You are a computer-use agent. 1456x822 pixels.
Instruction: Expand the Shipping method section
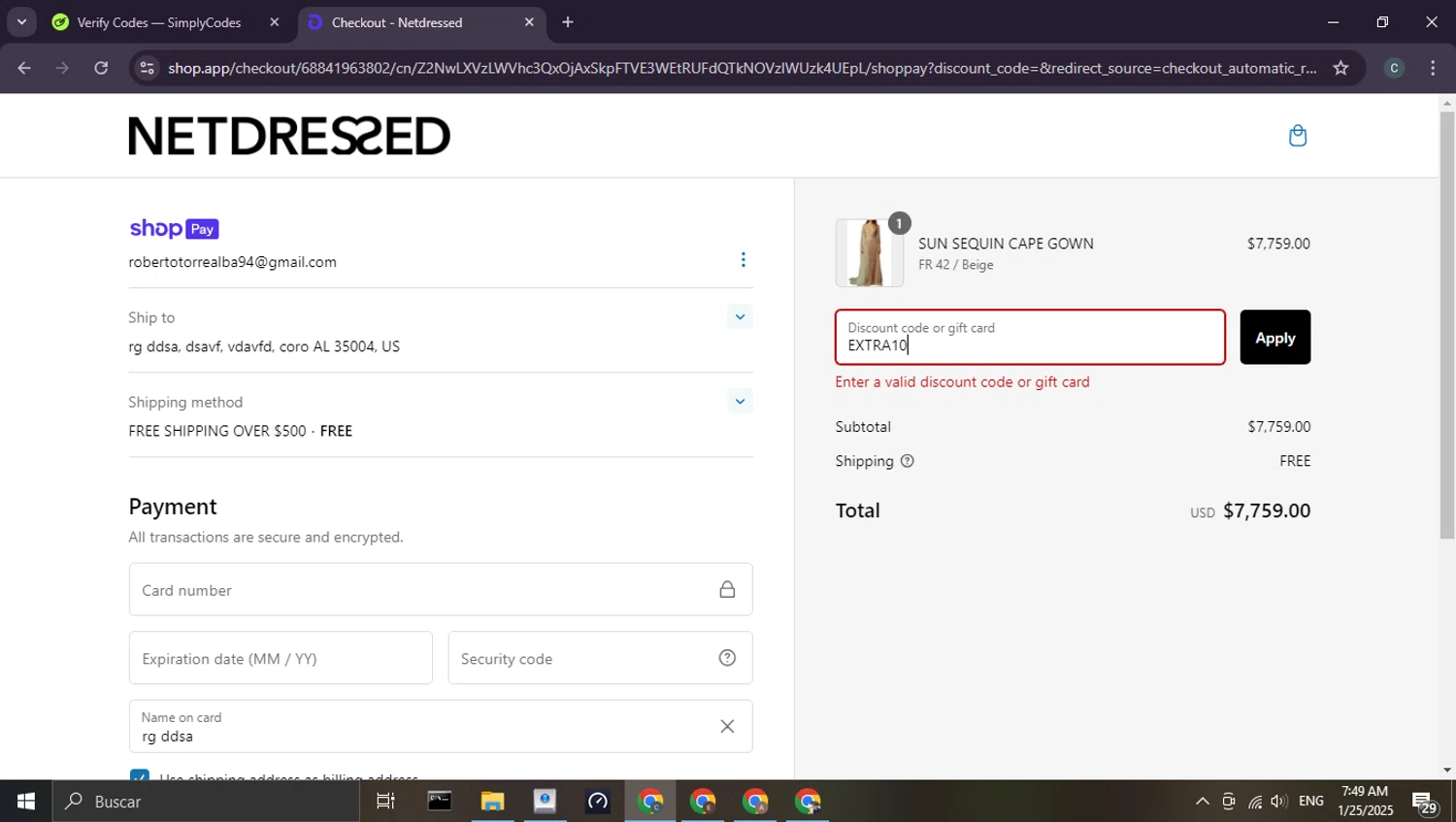coord(740,401)
